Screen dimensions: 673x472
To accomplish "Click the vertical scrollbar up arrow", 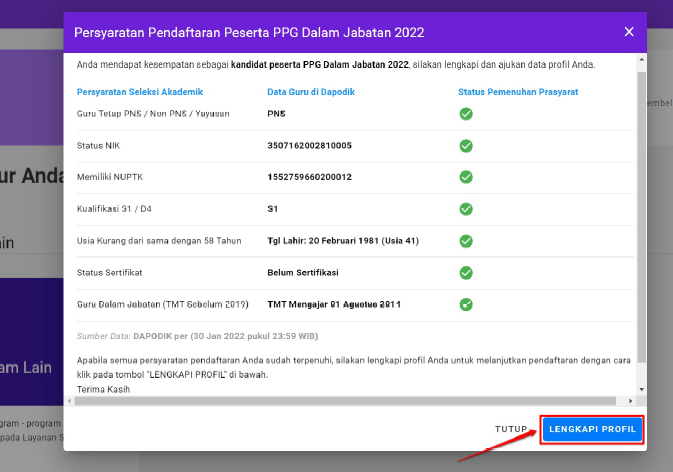I will [642, 60].
